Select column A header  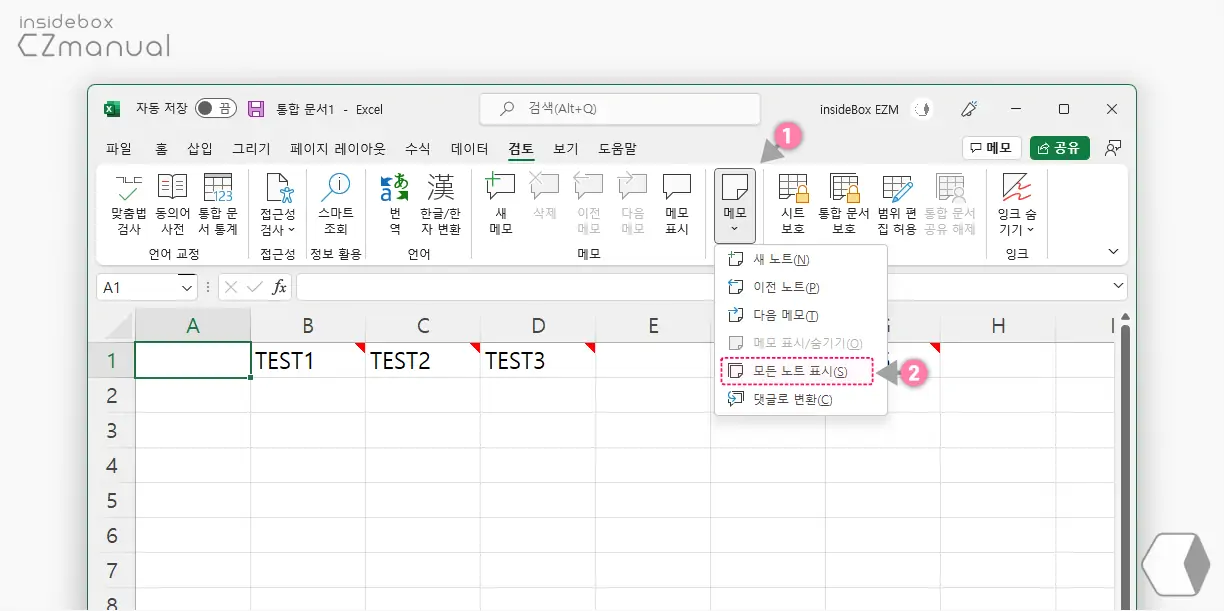click(x=193, y=325)
